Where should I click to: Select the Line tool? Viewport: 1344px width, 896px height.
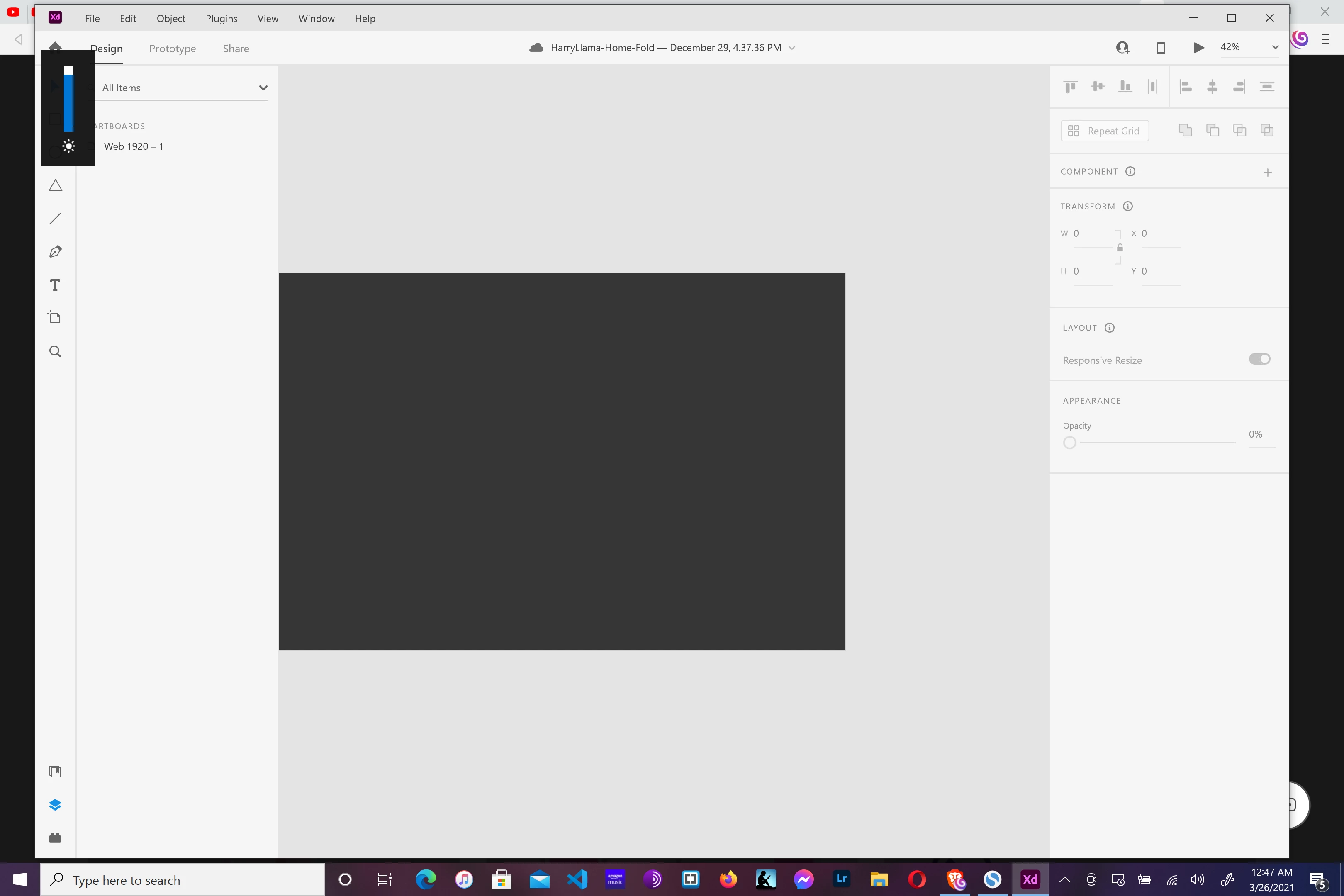pyautogui.click(x=56, y=219)
